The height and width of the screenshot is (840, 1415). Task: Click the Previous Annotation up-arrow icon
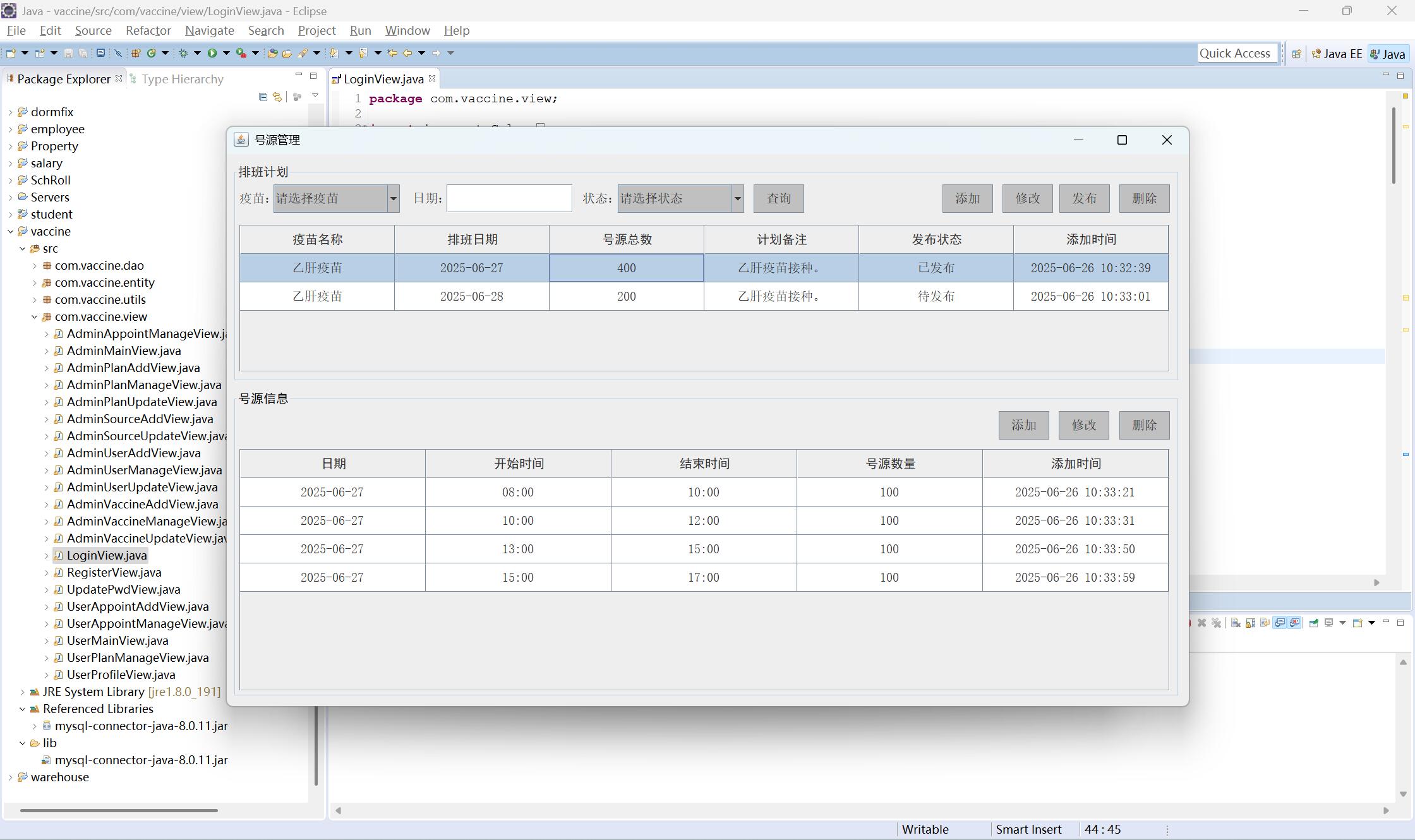[363, 53]
